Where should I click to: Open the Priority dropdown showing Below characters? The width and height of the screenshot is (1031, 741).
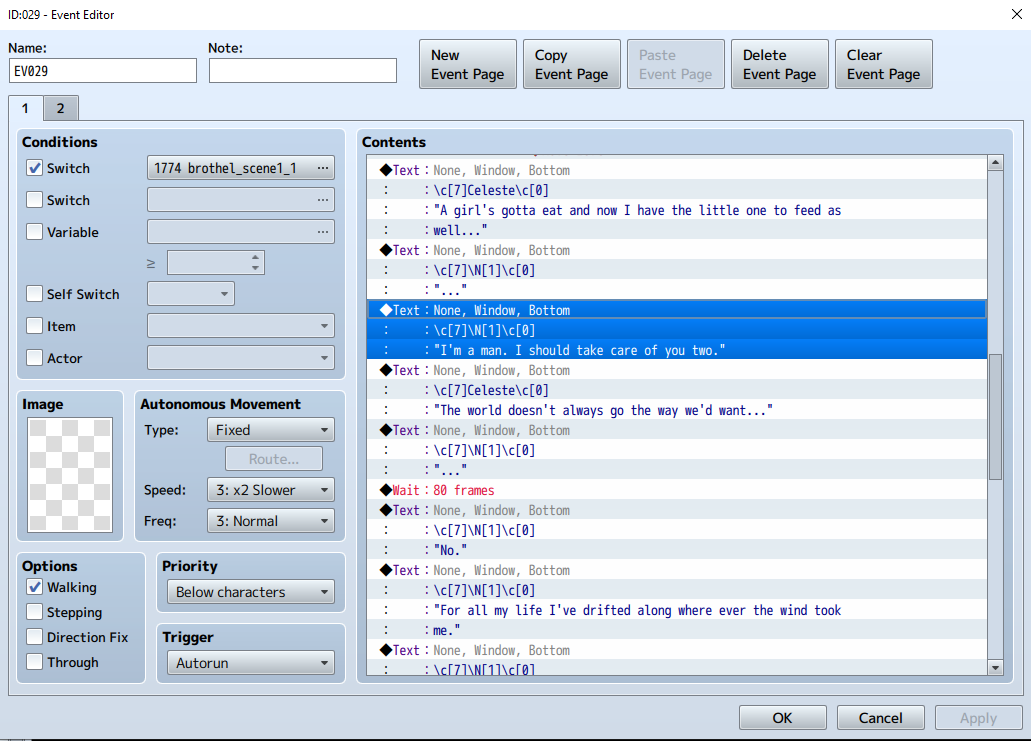pos(251,592)
